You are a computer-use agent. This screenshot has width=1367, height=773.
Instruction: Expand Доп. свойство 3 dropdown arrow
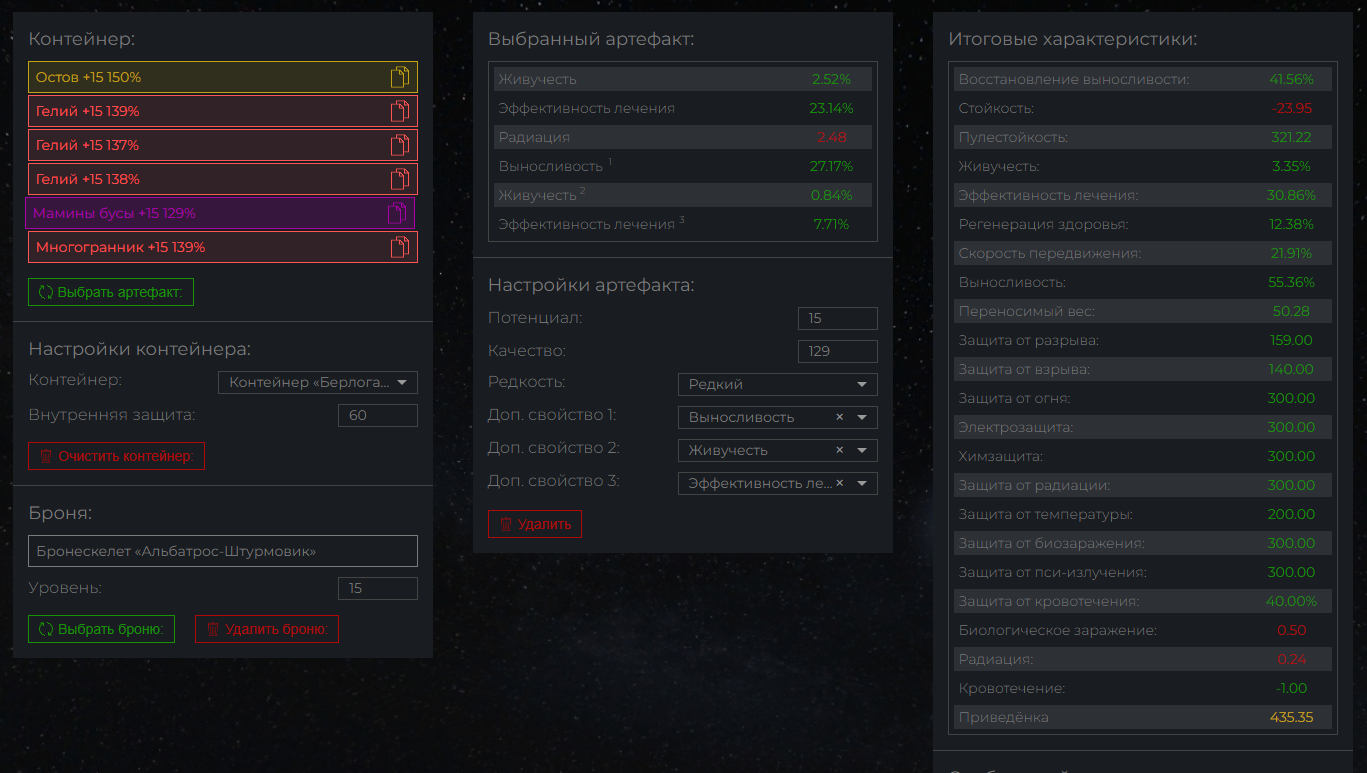pos(861,484)
